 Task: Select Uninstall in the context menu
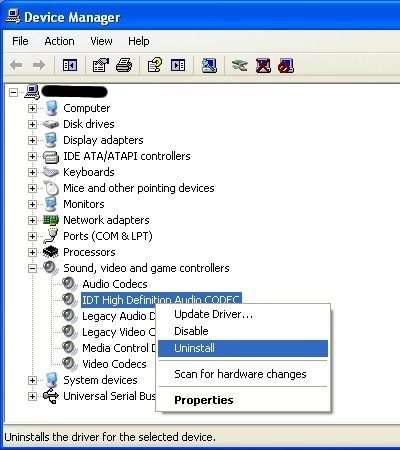pos(243,348)
